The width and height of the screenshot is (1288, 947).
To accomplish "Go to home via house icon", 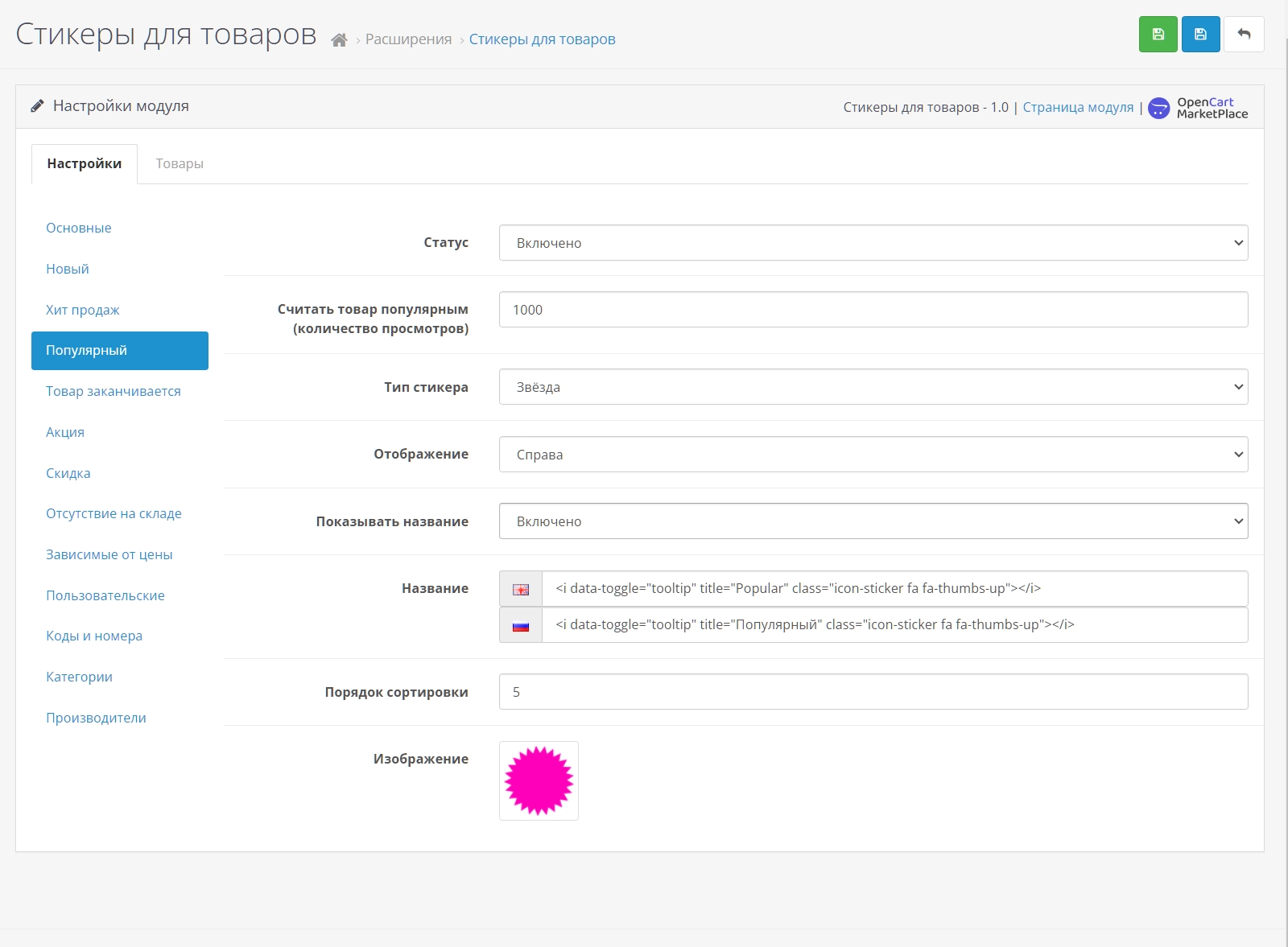I will (339, 40).
